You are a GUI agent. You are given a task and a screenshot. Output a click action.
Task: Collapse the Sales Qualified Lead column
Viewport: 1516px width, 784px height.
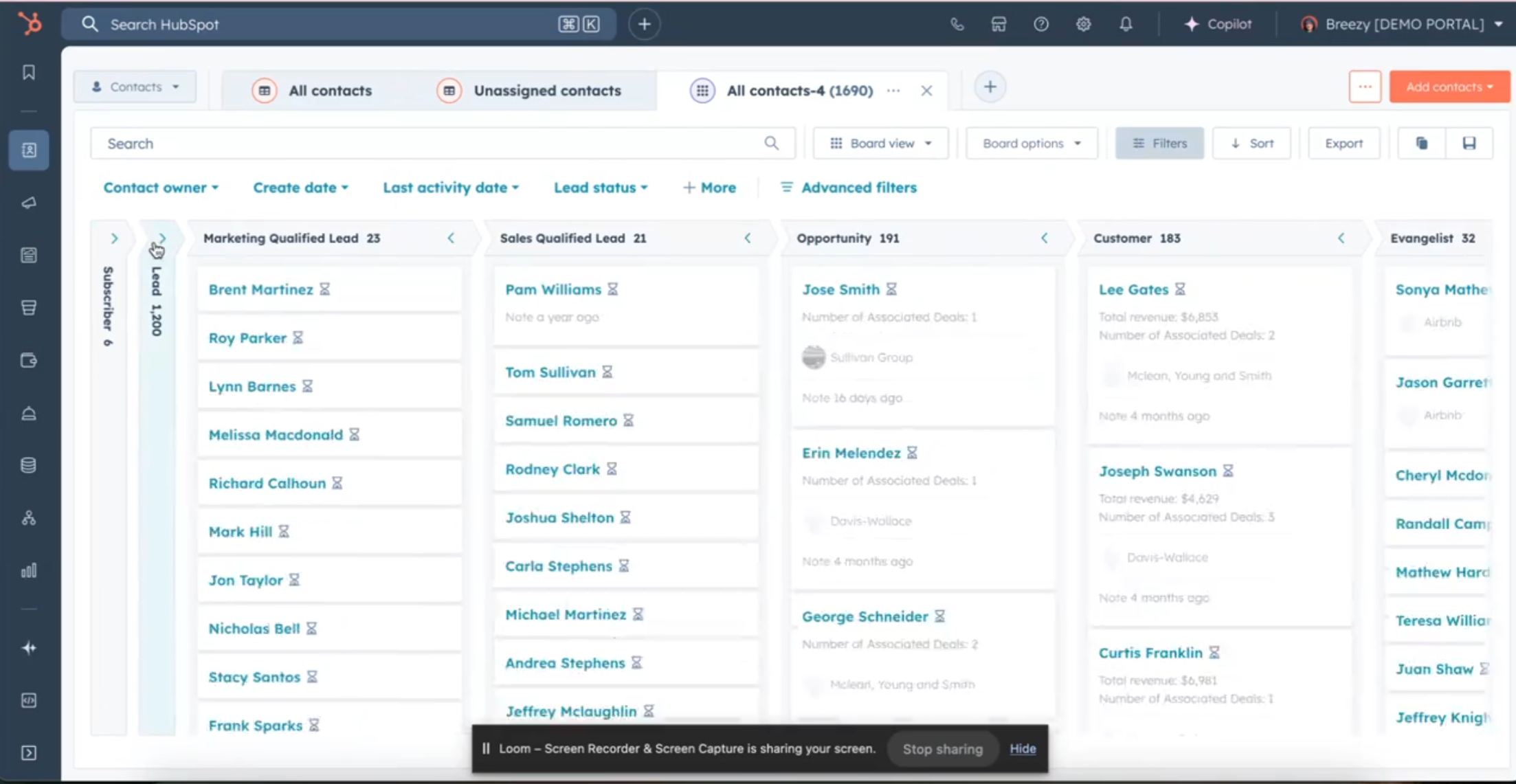748,238
